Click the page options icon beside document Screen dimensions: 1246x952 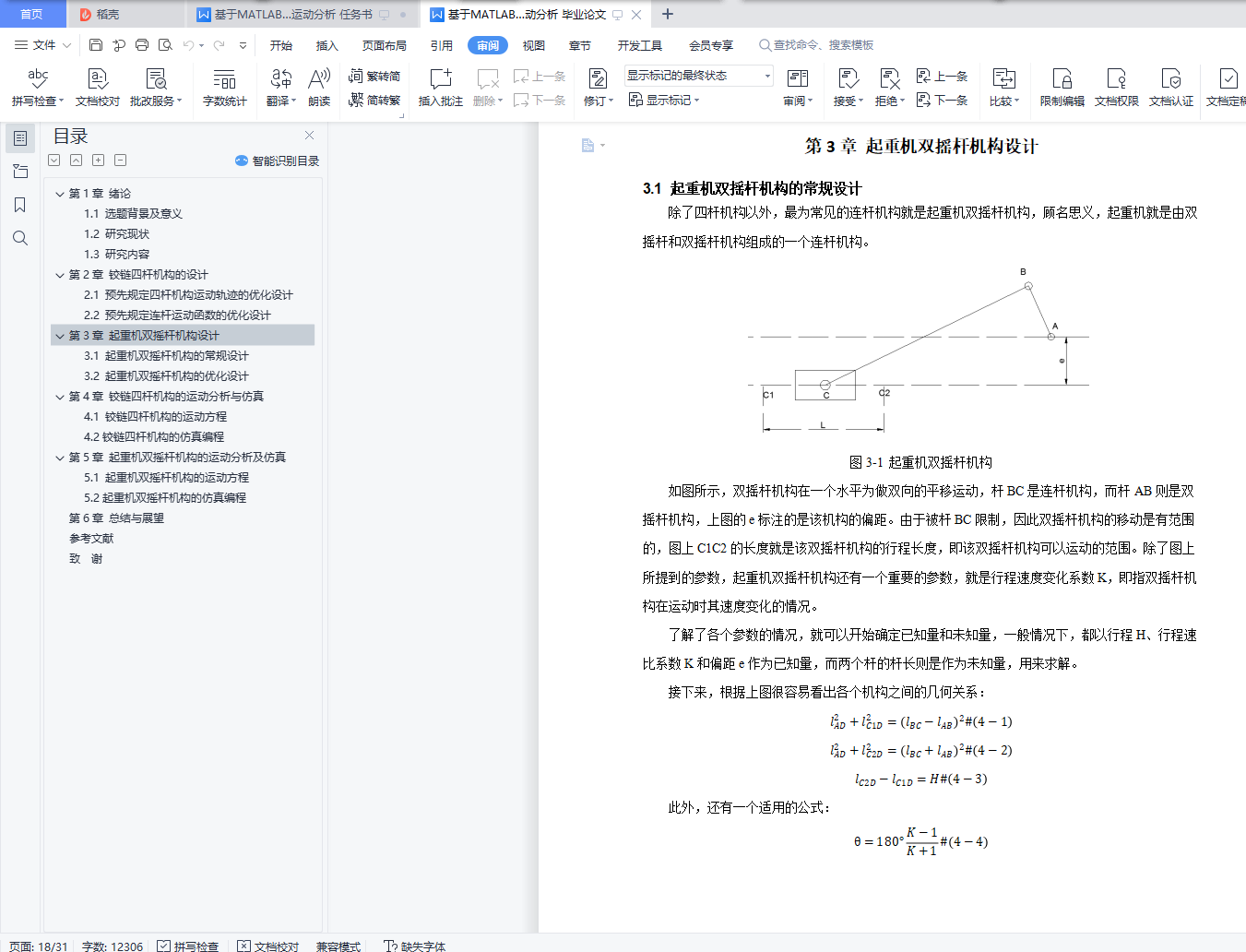point(593,145)
